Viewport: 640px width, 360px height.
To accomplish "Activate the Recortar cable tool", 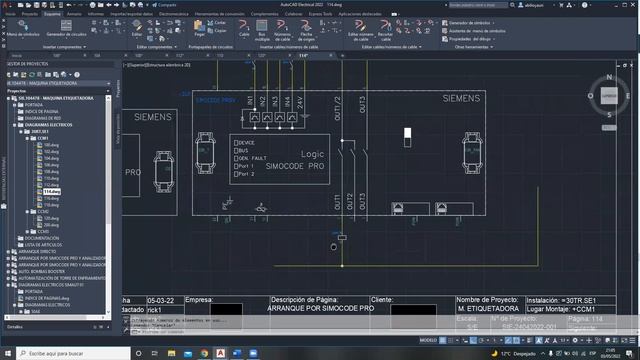I will 385,30.
